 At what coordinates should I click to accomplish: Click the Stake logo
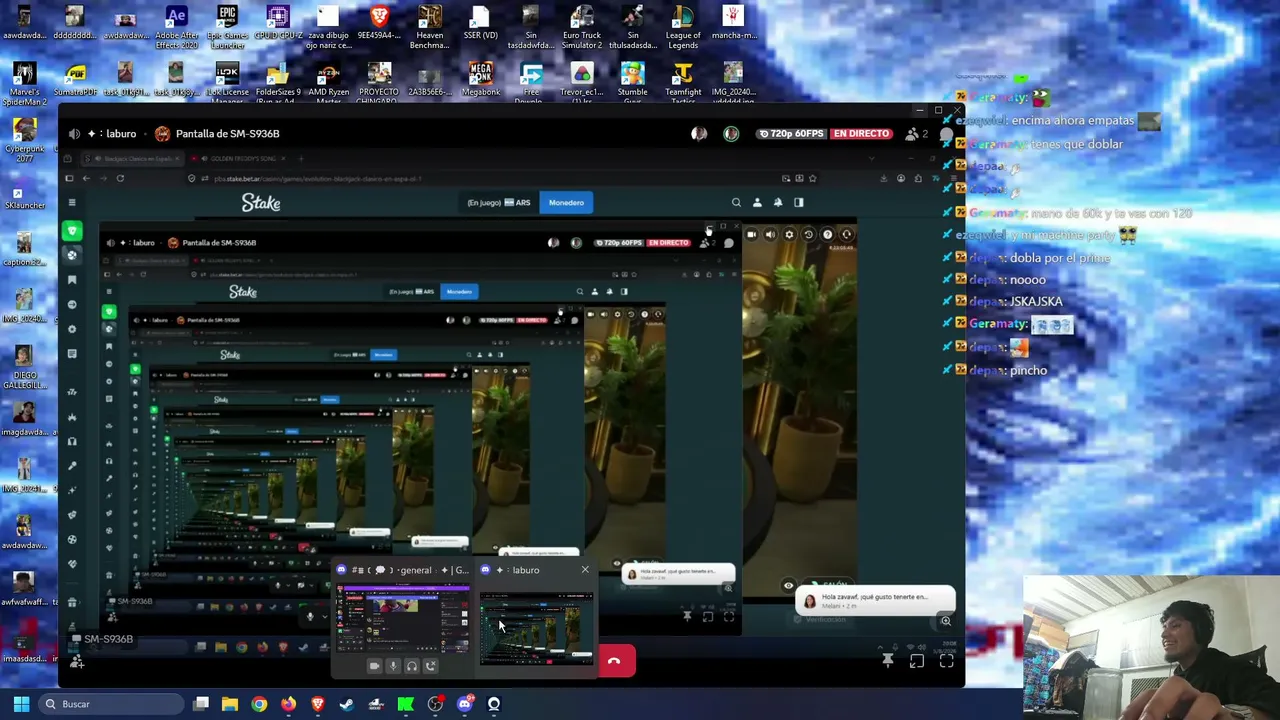[x=261, y=203]
